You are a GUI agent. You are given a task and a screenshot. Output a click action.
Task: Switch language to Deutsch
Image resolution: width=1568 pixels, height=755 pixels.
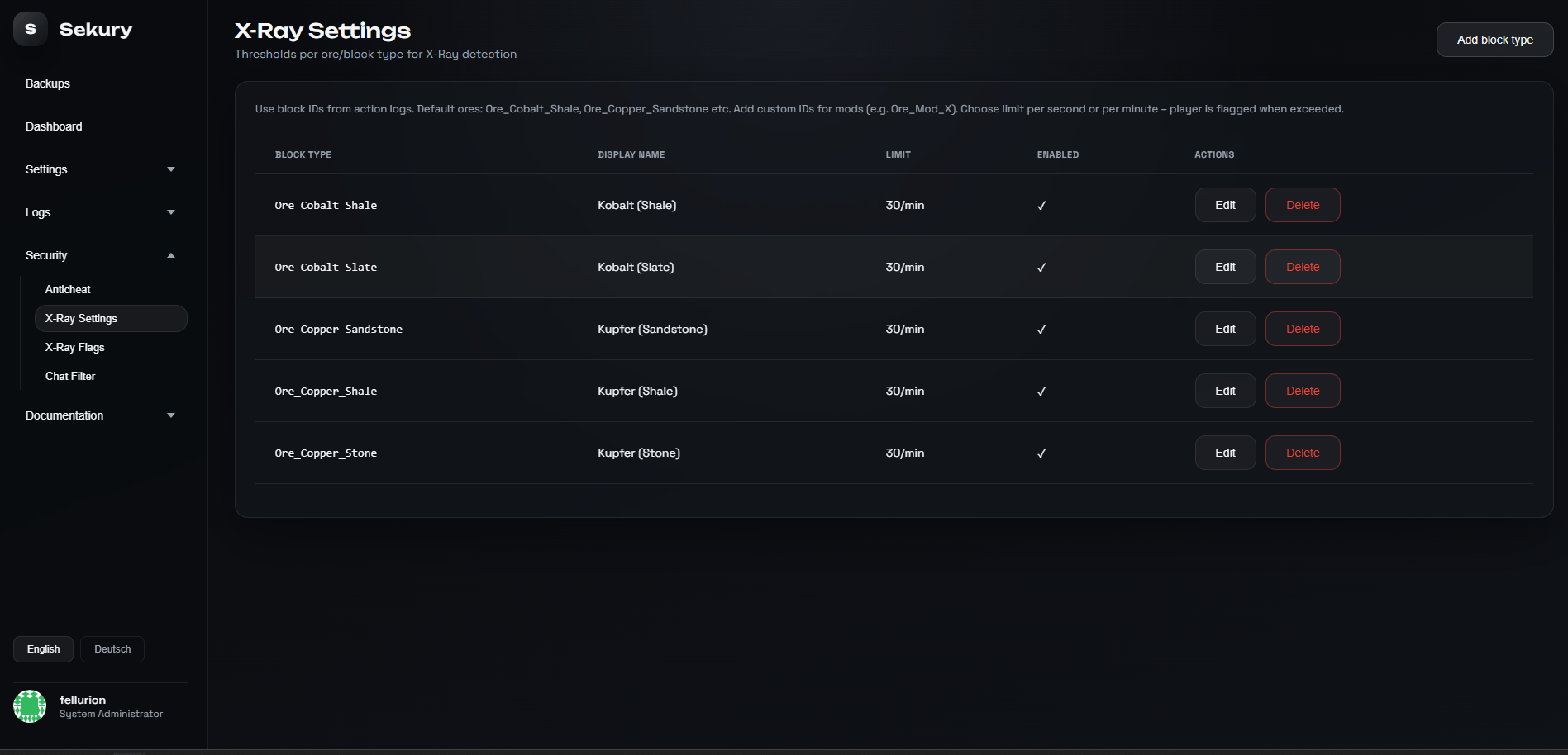[x=112, y=649]
